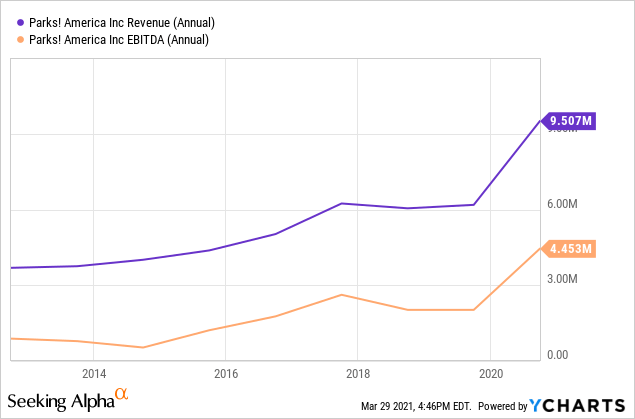Screen dimensions: 635x419
Task: Open the Seeking Alpha logo
Action: (x=68, y=400)
